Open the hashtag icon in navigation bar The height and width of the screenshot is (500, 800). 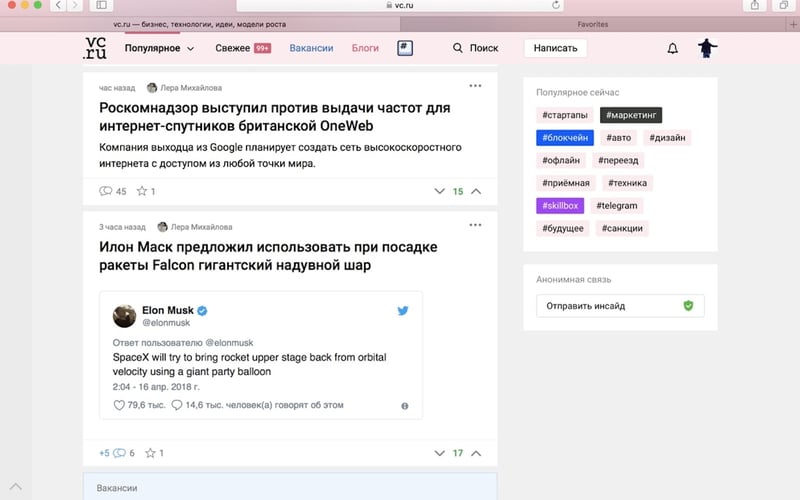tap(405, 48)
